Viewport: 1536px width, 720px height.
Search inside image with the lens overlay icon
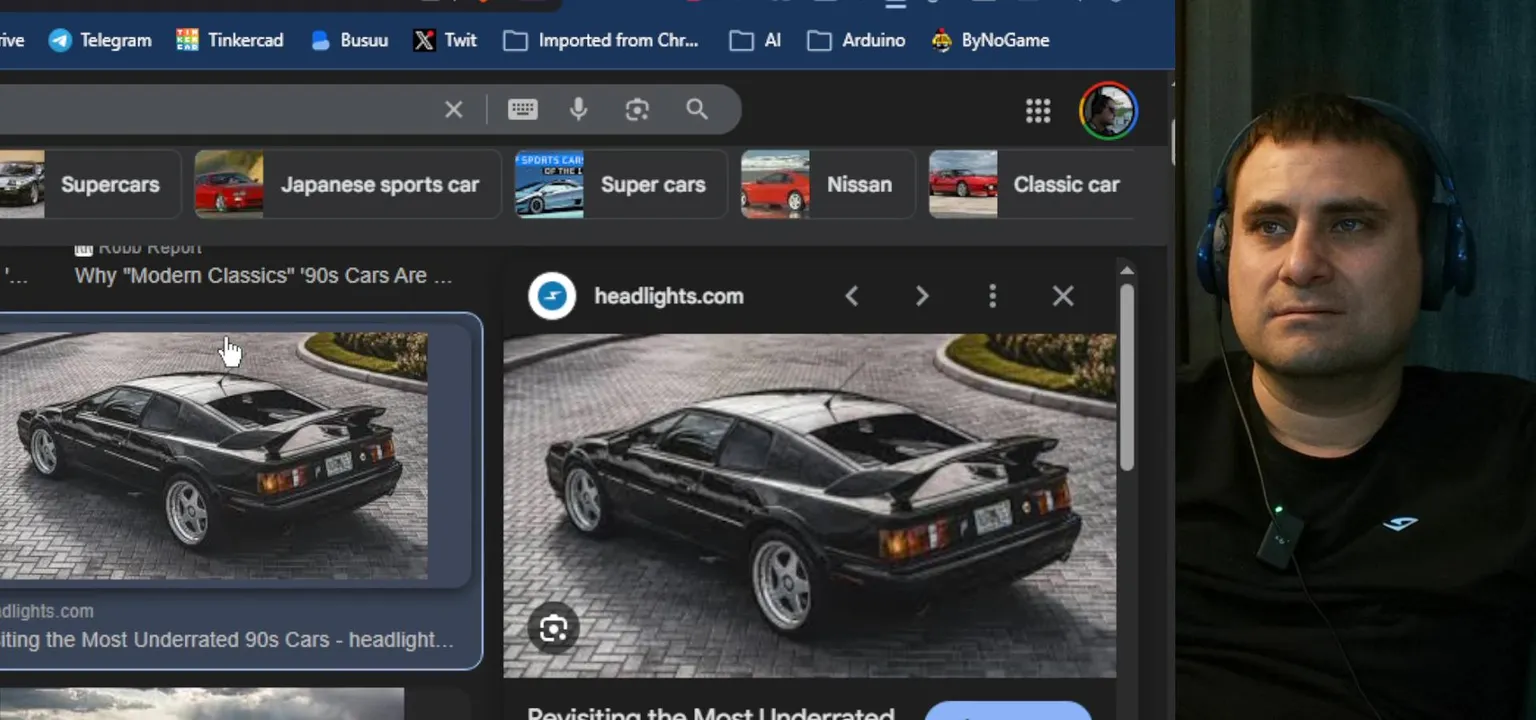click(x=553, y=628)
